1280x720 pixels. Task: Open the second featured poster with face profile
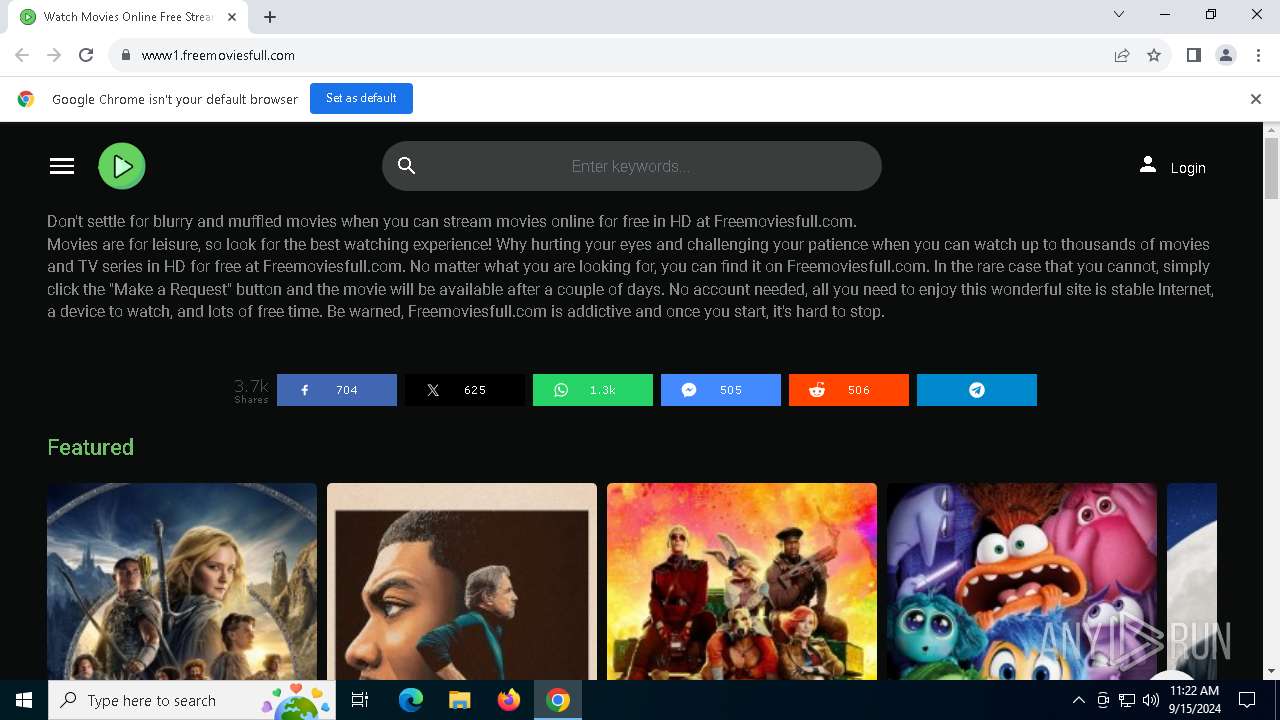462,581
